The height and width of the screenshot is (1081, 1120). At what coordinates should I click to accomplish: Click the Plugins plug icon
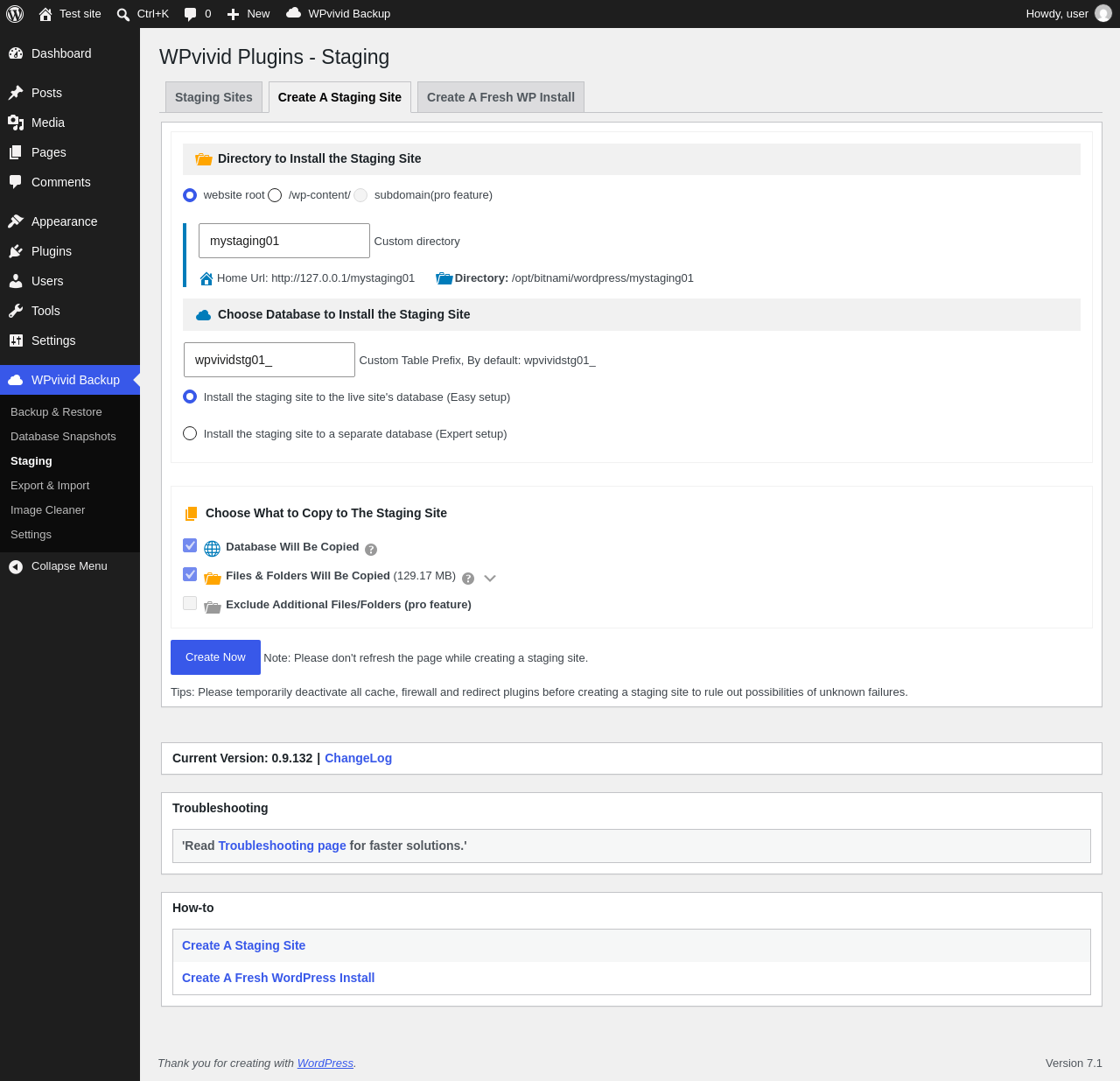(16, 251)
